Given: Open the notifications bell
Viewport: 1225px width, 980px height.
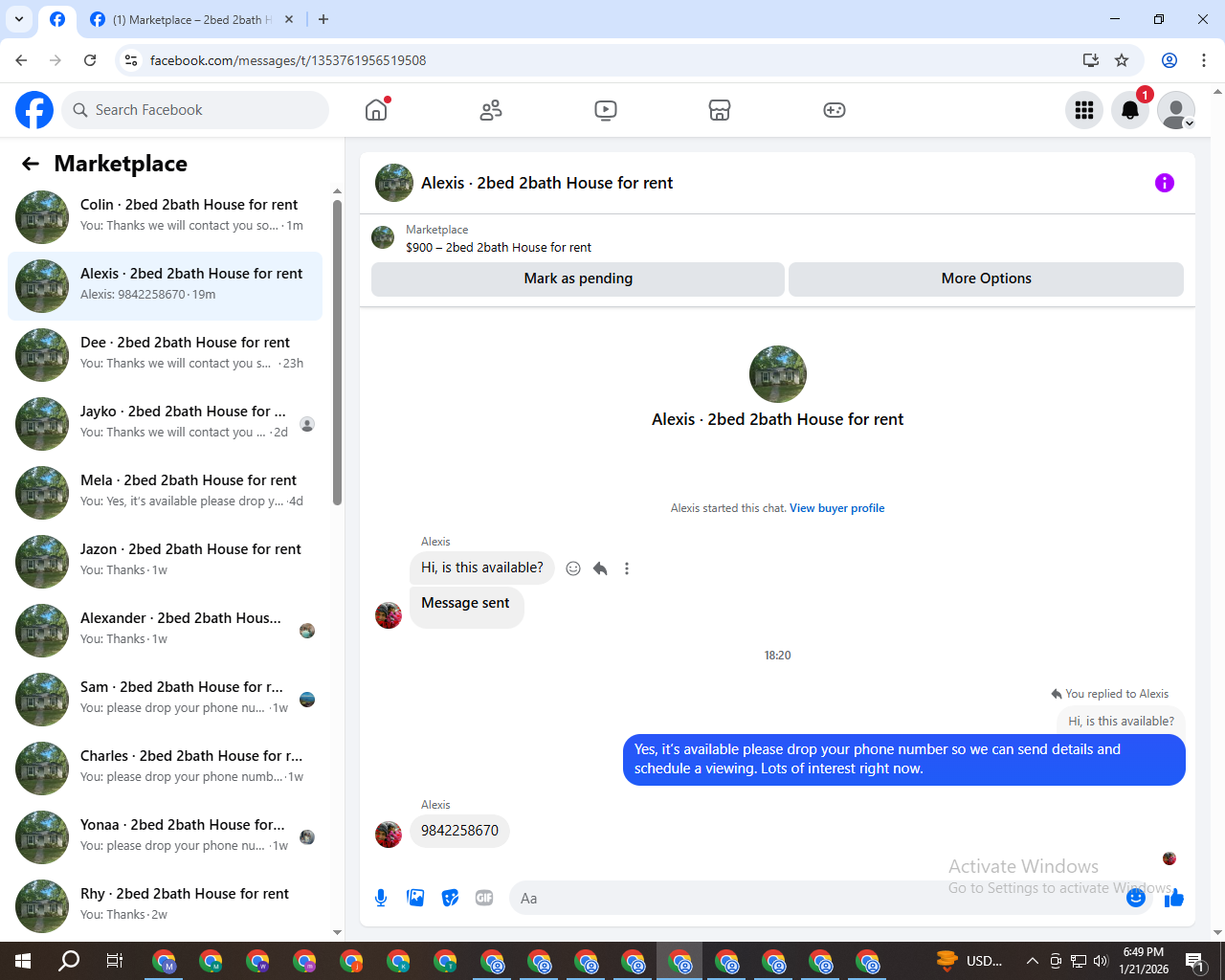Looking at the screenshot, I should click(x=1130, y=110).
